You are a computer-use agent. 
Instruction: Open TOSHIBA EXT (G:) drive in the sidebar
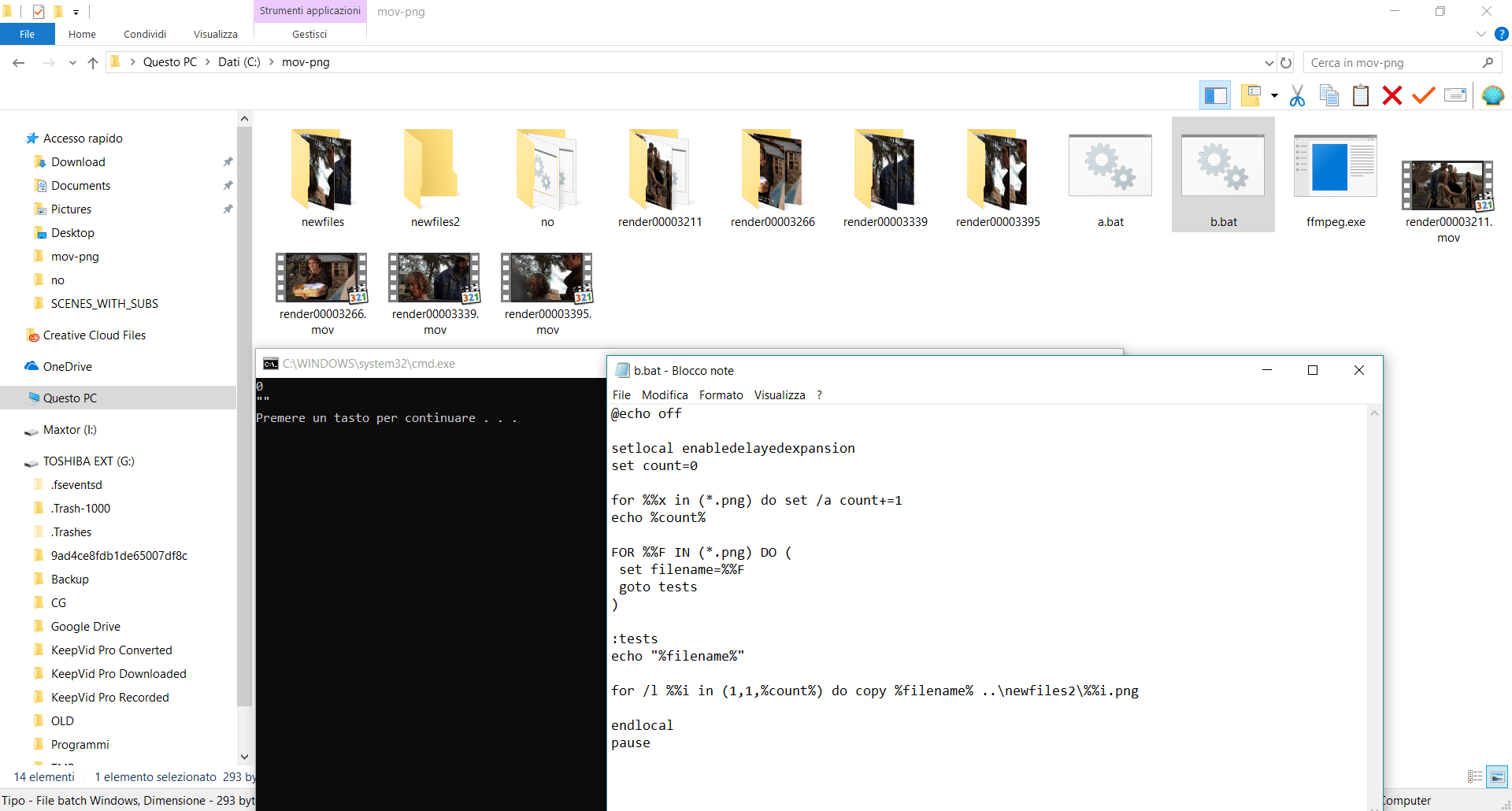coord(88,461)
